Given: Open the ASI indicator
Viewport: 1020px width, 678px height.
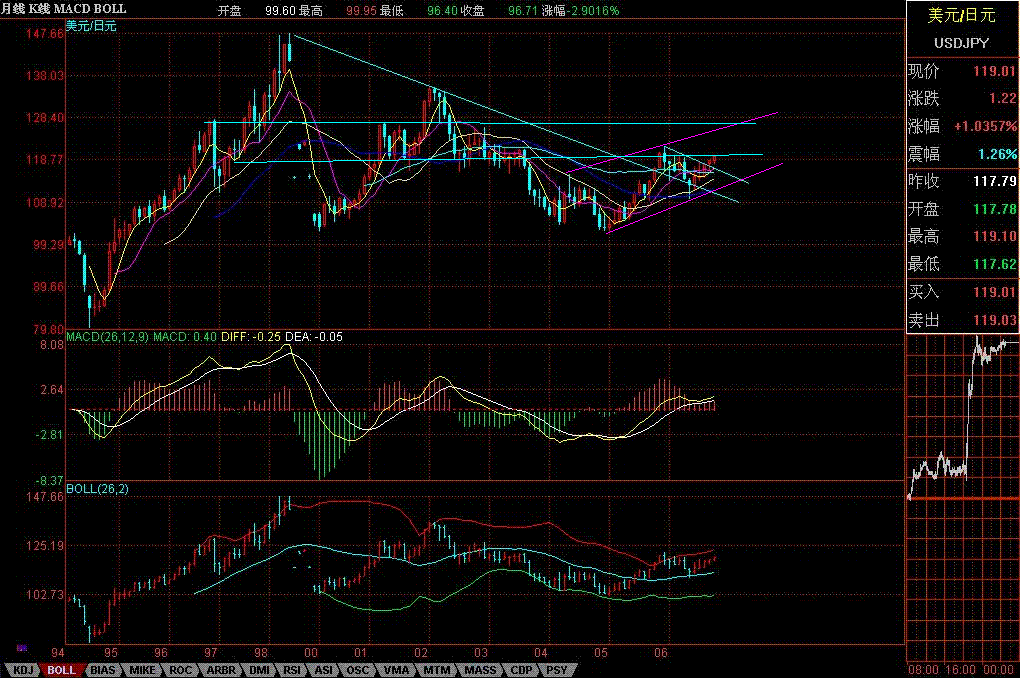Looking at the screenshot, I should click(x=324, y=670).
